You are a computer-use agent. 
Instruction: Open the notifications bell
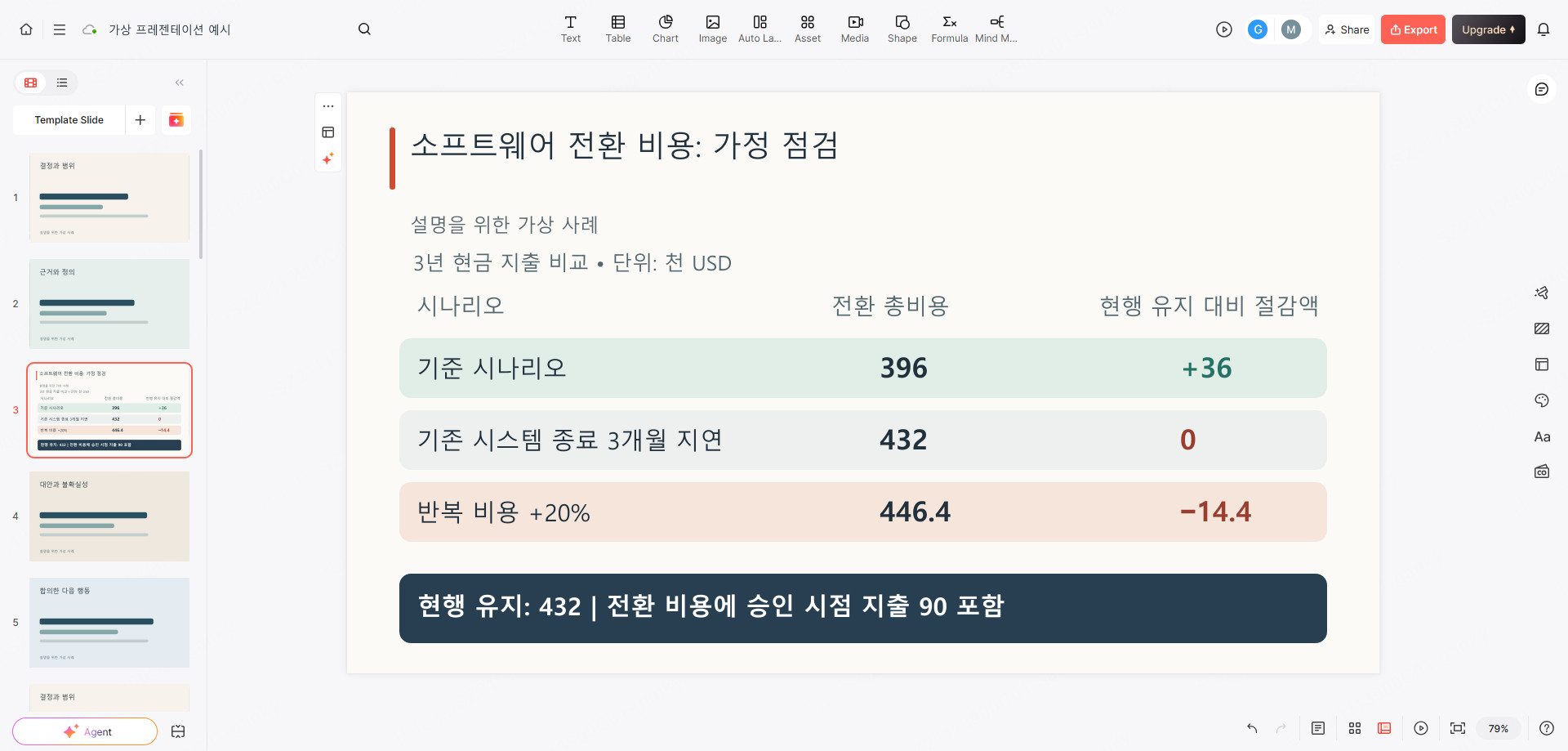1543,29
